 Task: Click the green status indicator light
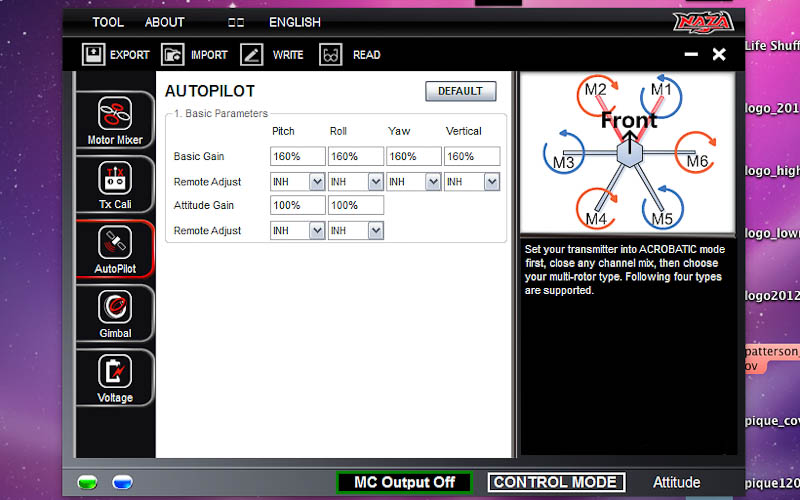click(x=88, y=483)
